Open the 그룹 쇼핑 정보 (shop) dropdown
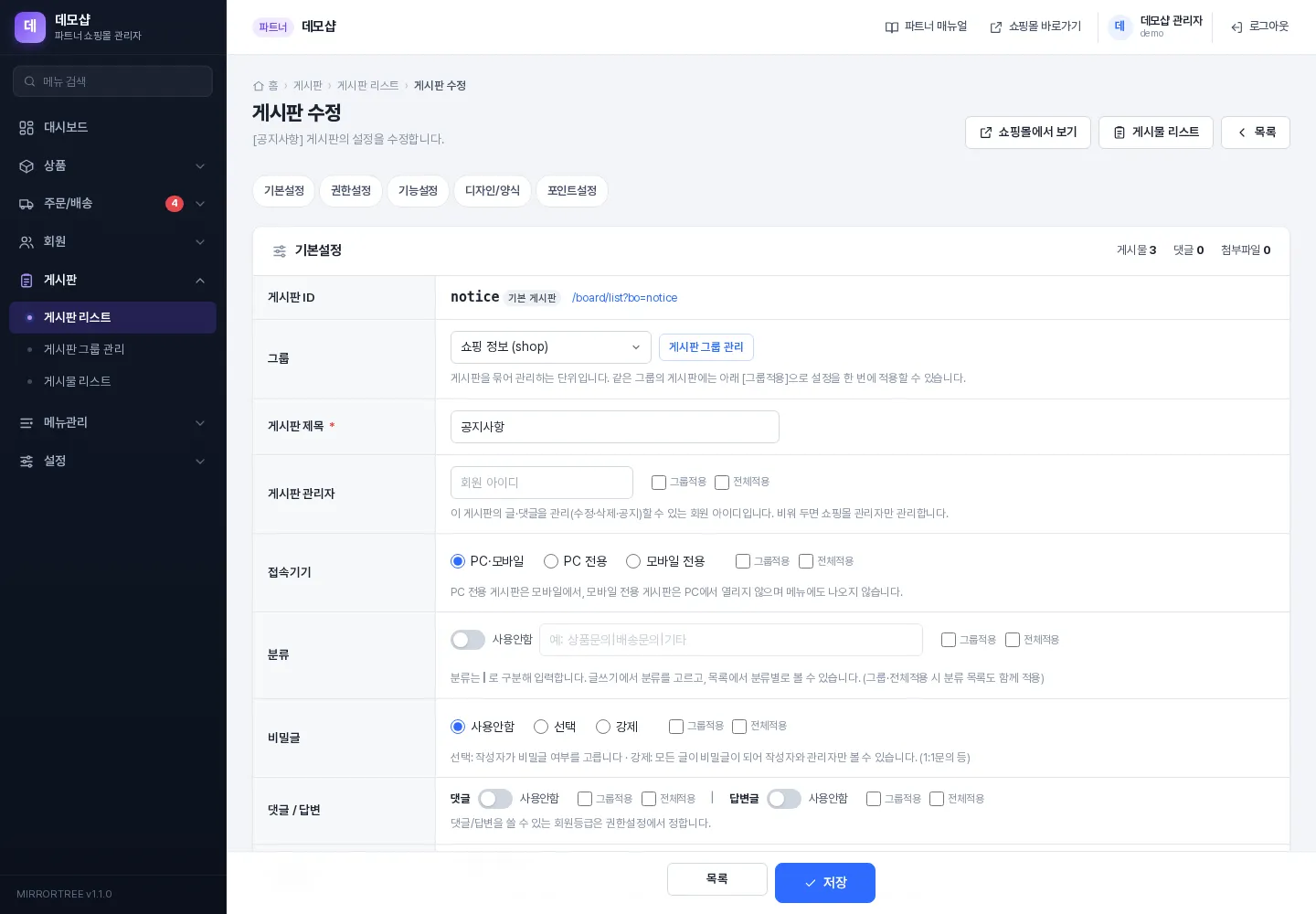 point(551,347)
